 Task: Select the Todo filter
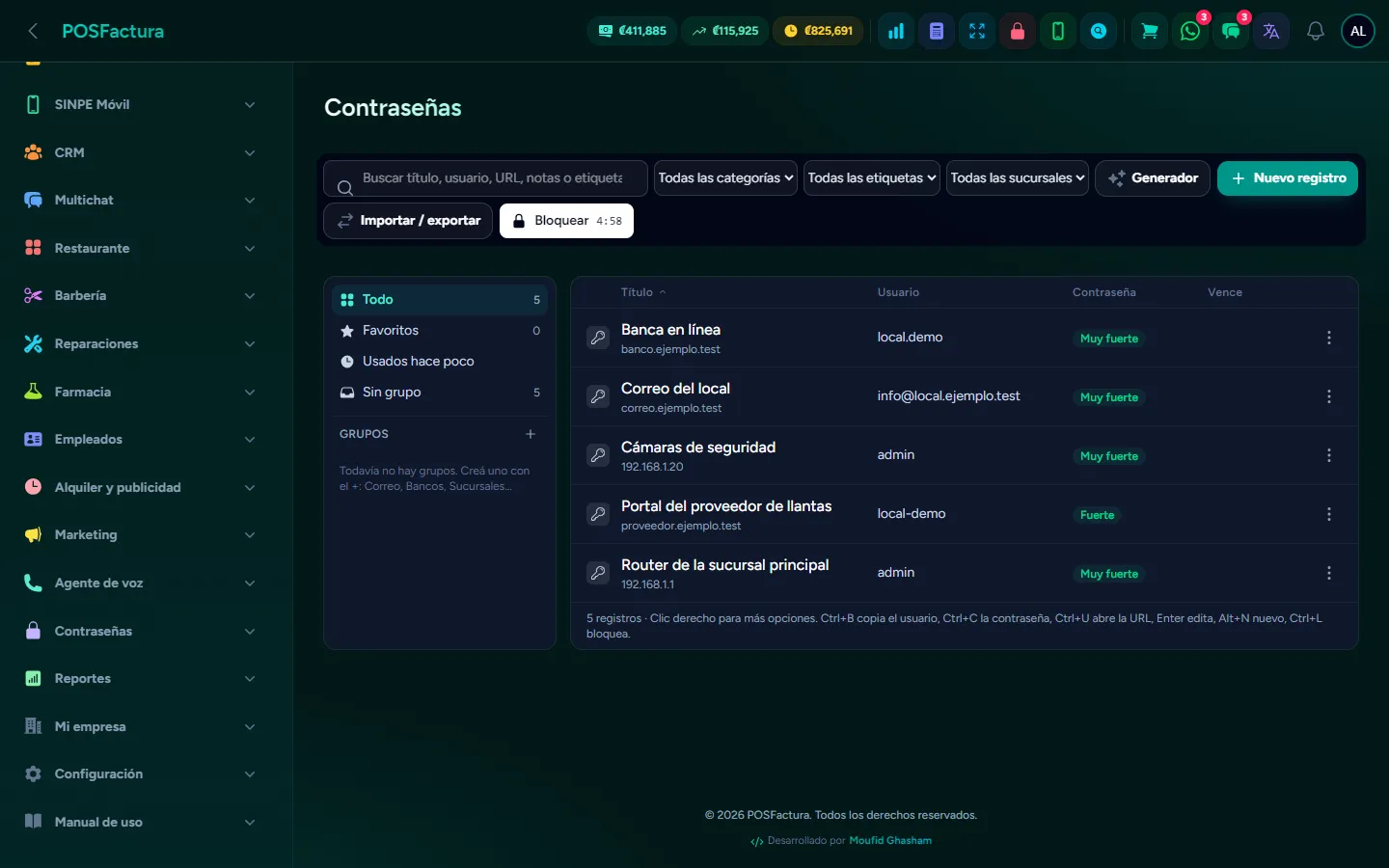pyautogui.click(x=440, y=299)
